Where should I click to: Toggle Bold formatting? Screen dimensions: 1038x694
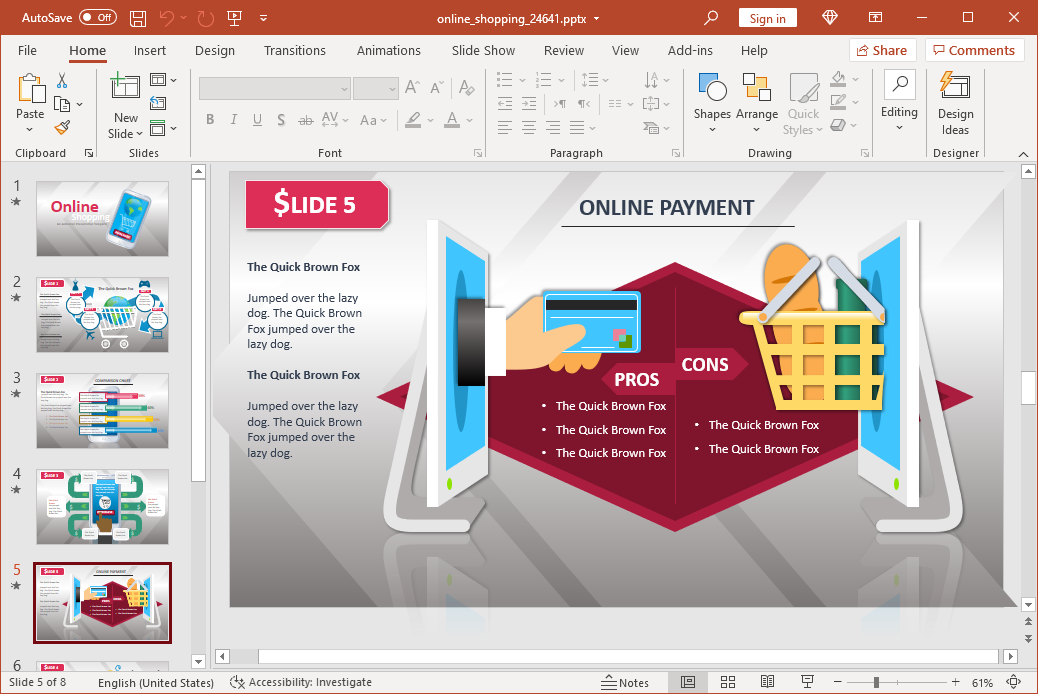point(210,120)
